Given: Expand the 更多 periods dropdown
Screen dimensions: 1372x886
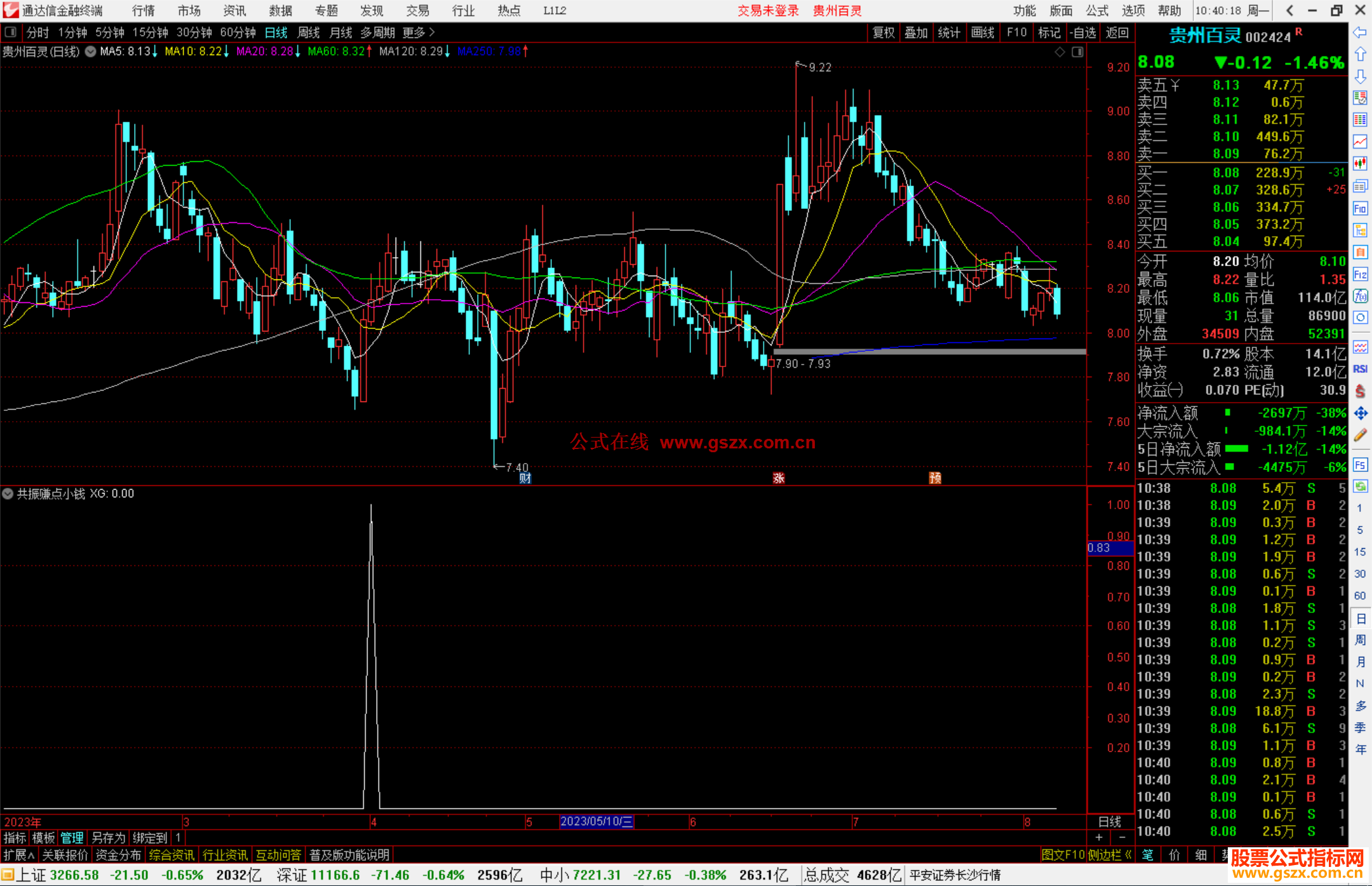Looking at the screenshot, I should (x=419, y=32).
